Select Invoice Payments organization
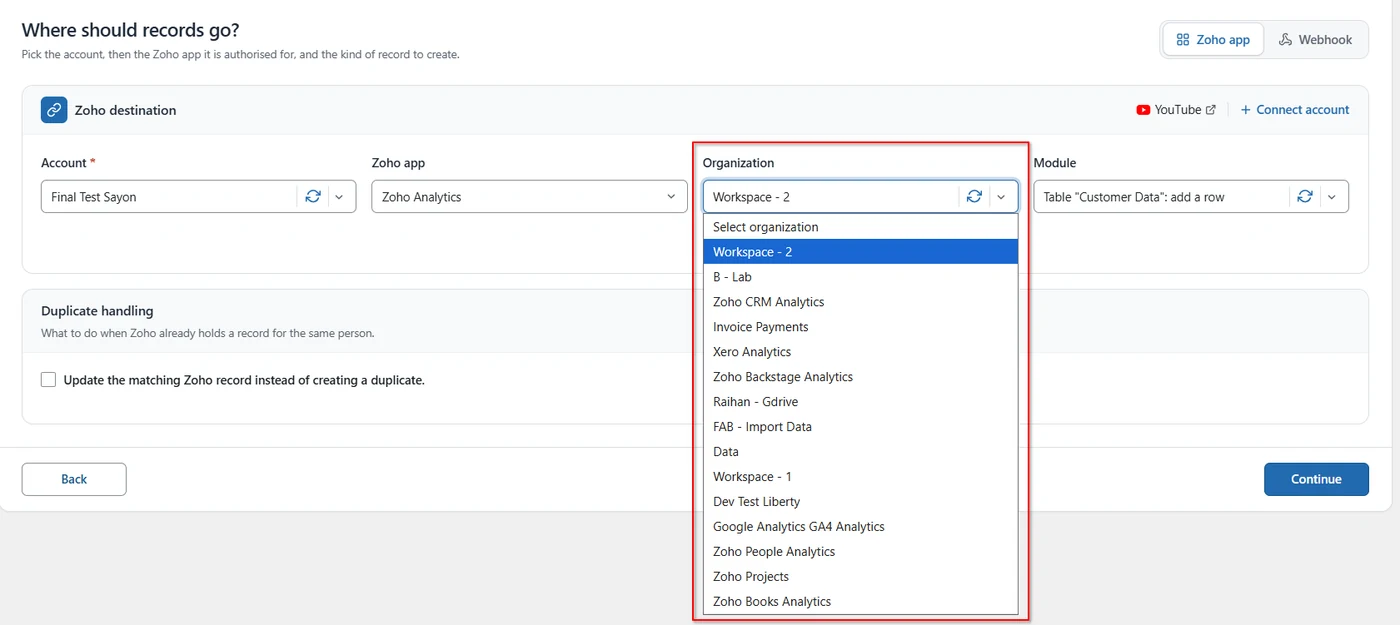This screenshot has height=625, width=1400. point(860,327)
